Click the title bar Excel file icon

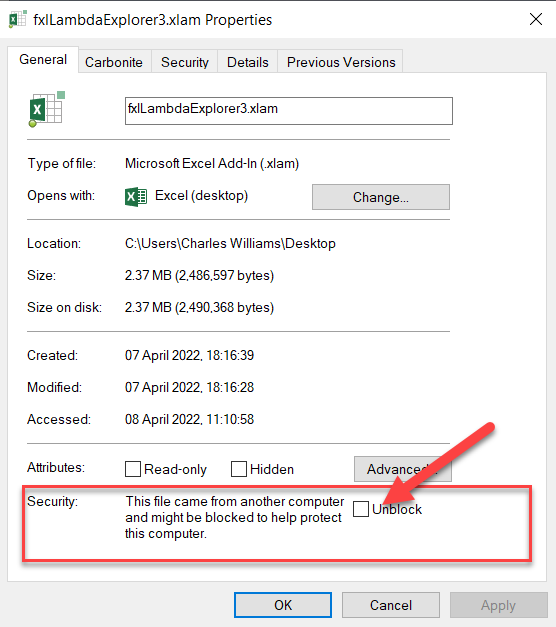[x=18, y=19]
